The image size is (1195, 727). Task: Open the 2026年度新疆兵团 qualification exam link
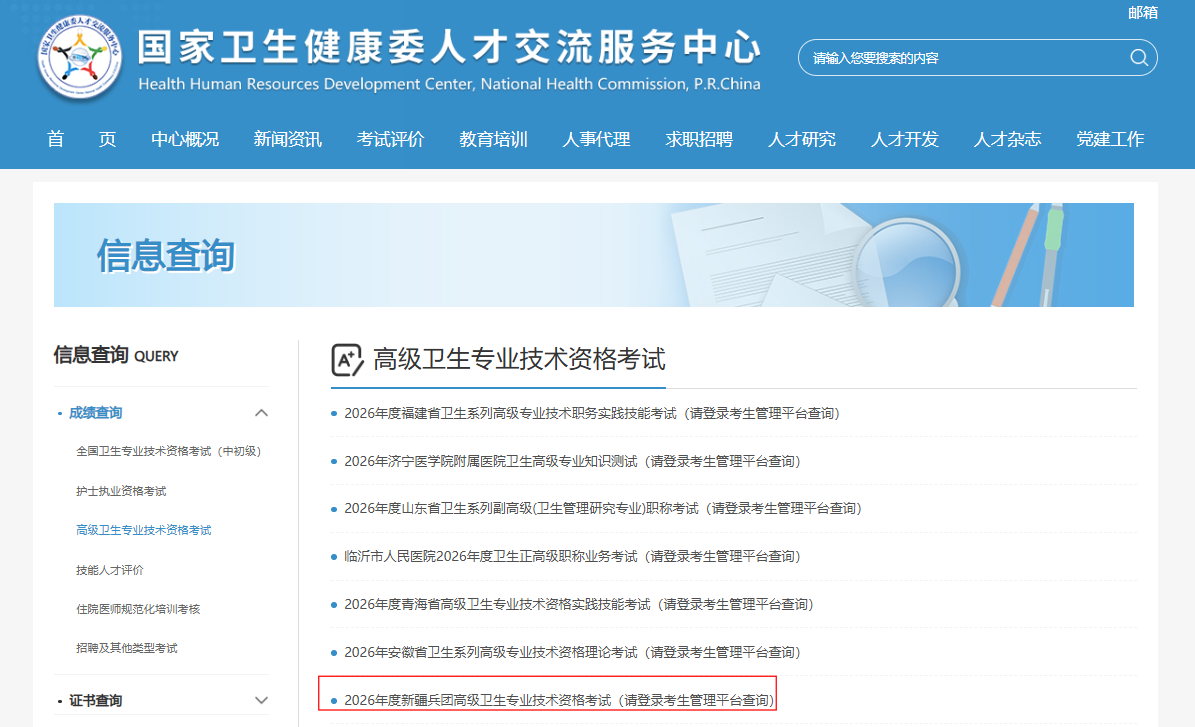(559, 700)
